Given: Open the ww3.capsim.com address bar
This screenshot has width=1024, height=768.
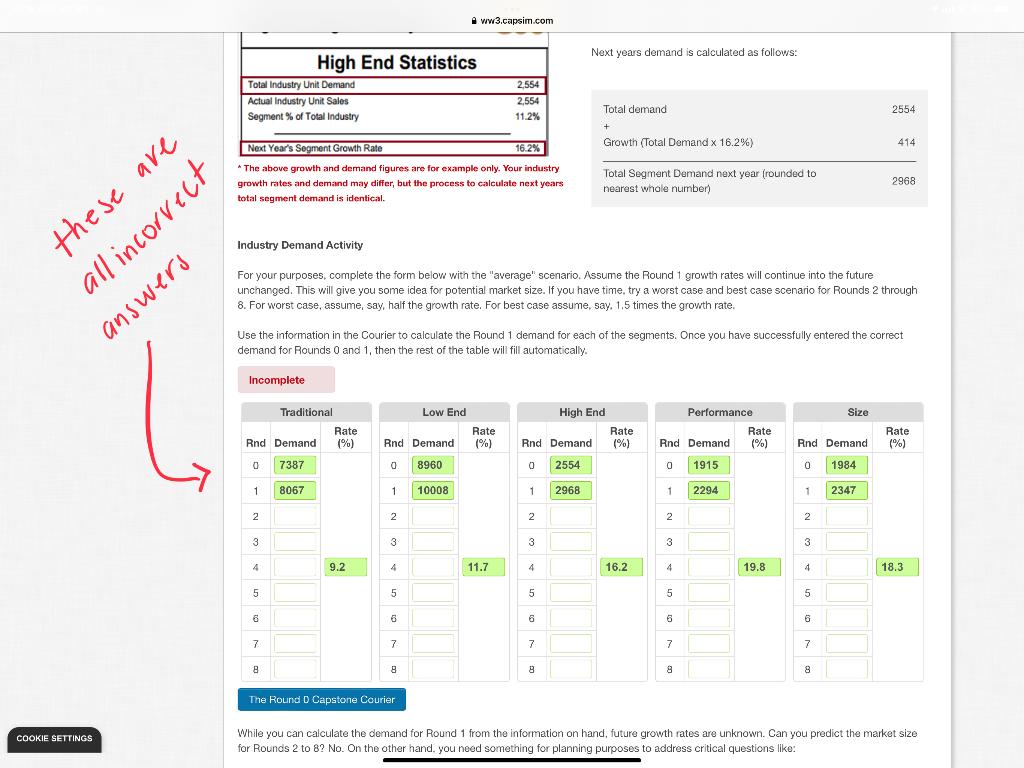Looking at the screenshot, I should [x=511, y=19].
